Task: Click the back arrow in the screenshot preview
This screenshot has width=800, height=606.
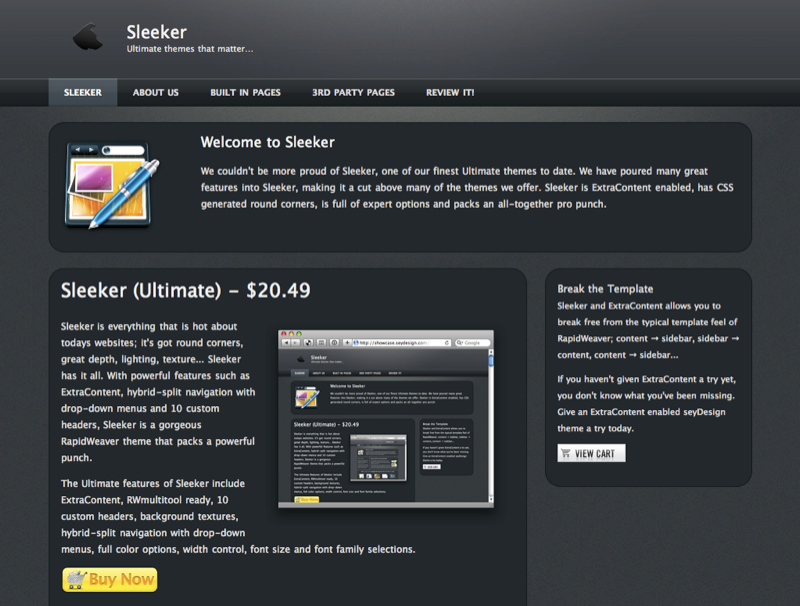Action: (x=286, y=343)
